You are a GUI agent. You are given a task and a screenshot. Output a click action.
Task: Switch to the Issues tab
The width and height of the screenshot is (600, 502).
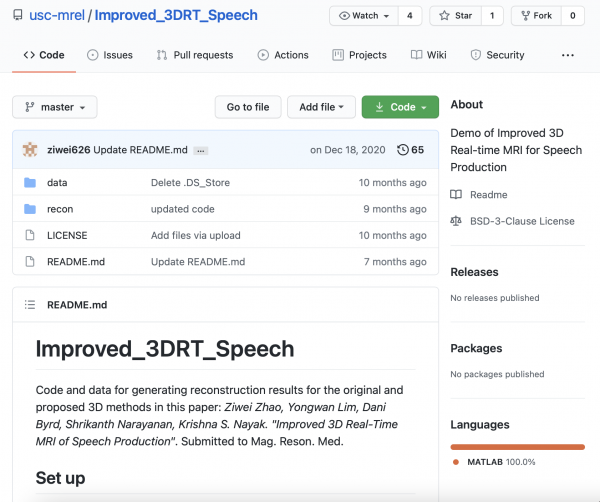point(109,55)
